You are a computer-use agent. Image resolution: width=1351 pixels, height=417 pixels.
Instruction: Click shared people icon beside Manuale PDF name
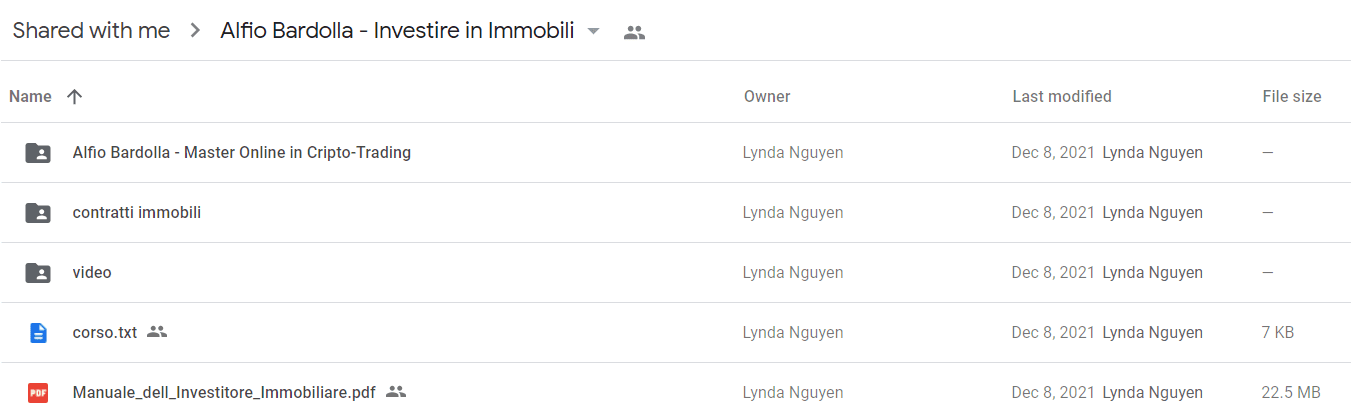click(396, 392)
